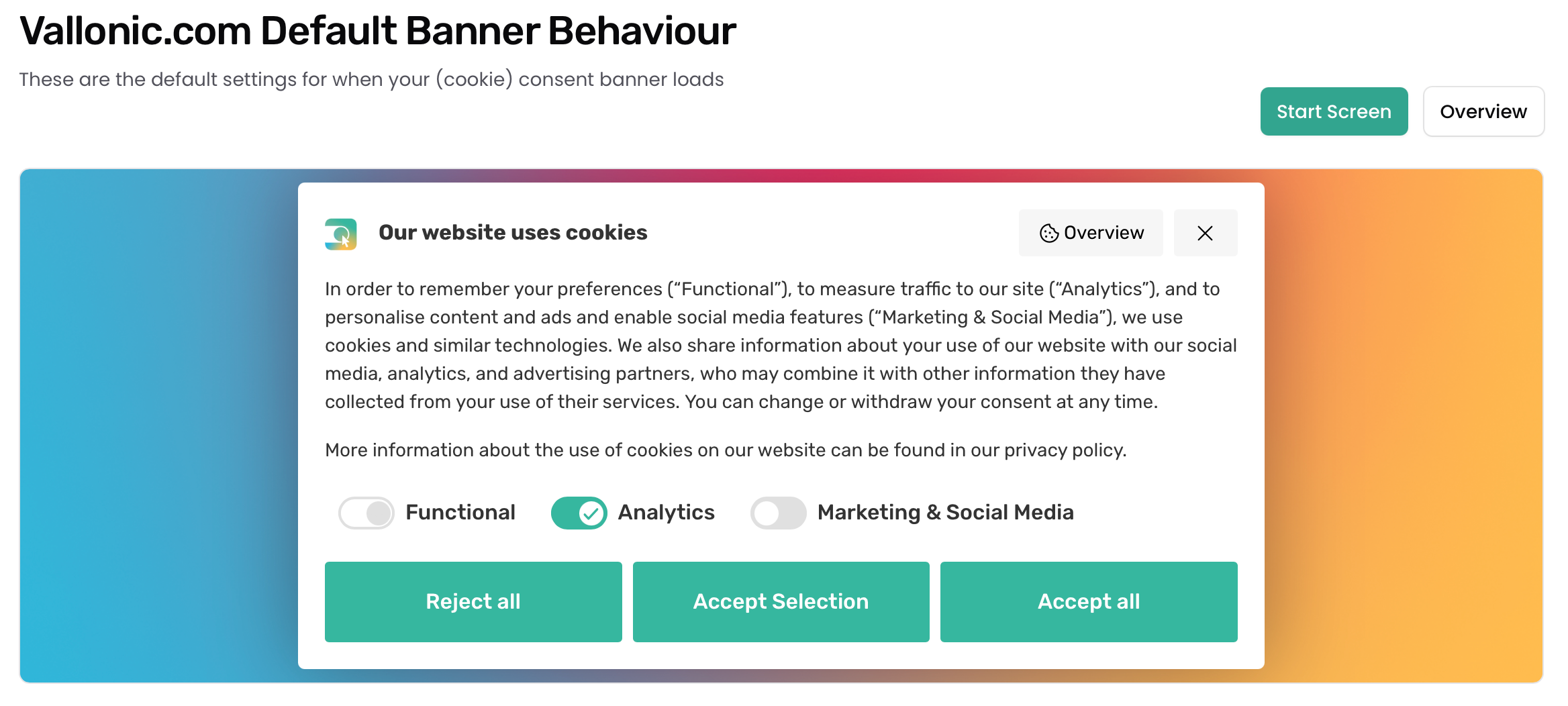Disable the Analytics cookies toggle
Viewport: 1568px width, 706px height.
click(x=579, y=513)
